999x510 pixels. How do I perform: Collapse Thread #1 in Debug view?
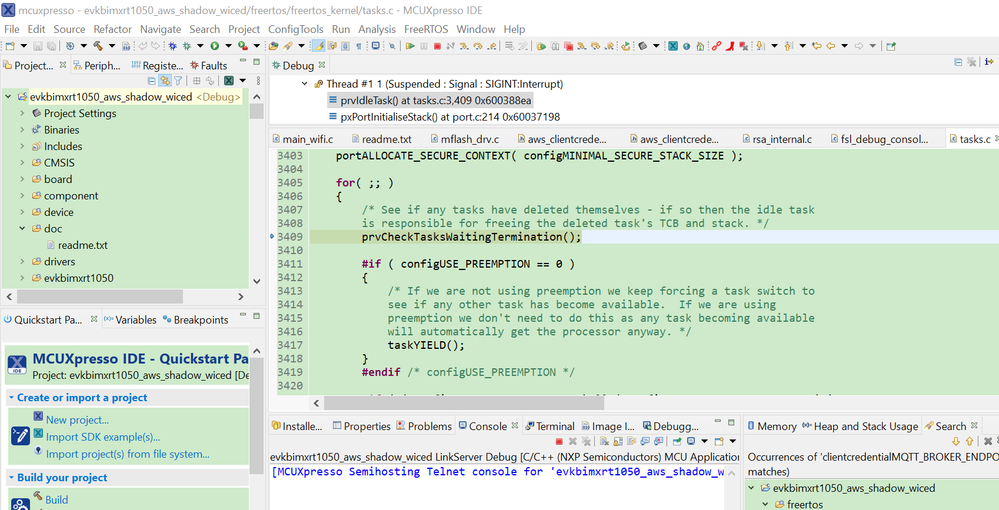click(305, 84)
